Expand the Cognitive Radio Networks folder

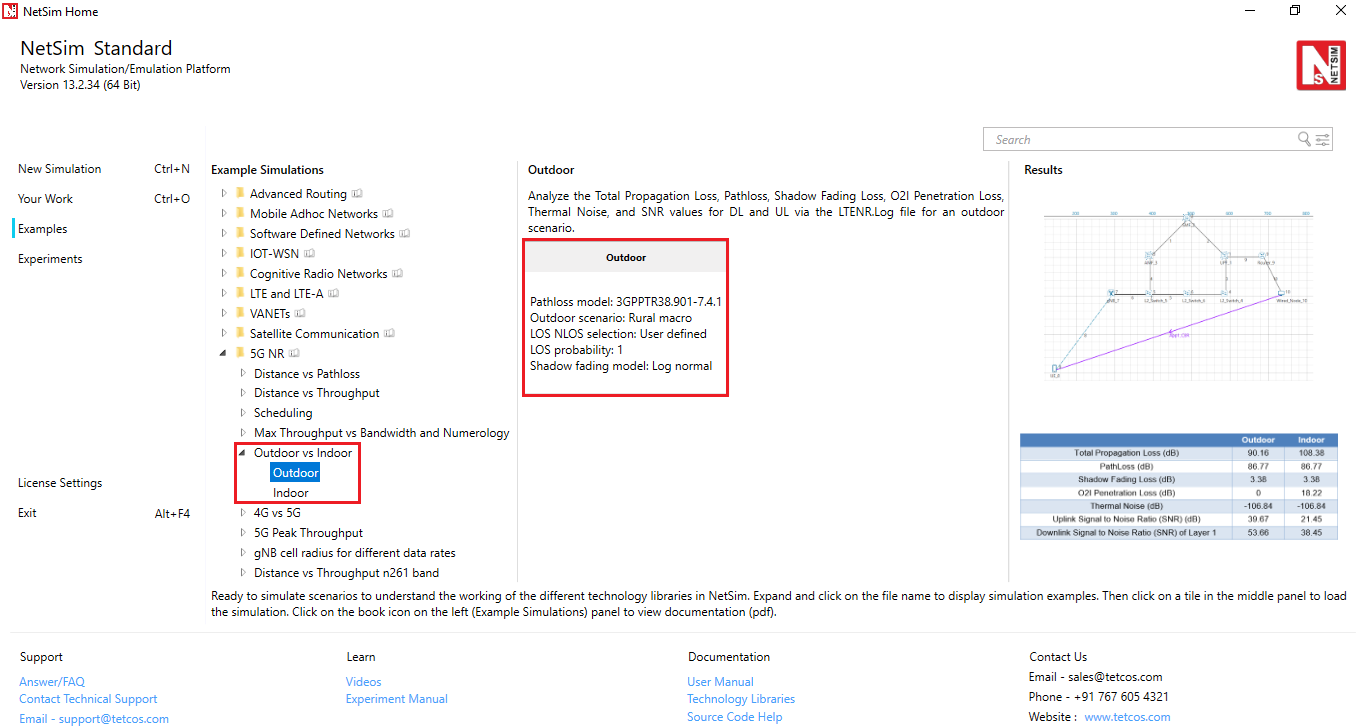(x=224, y=274)
